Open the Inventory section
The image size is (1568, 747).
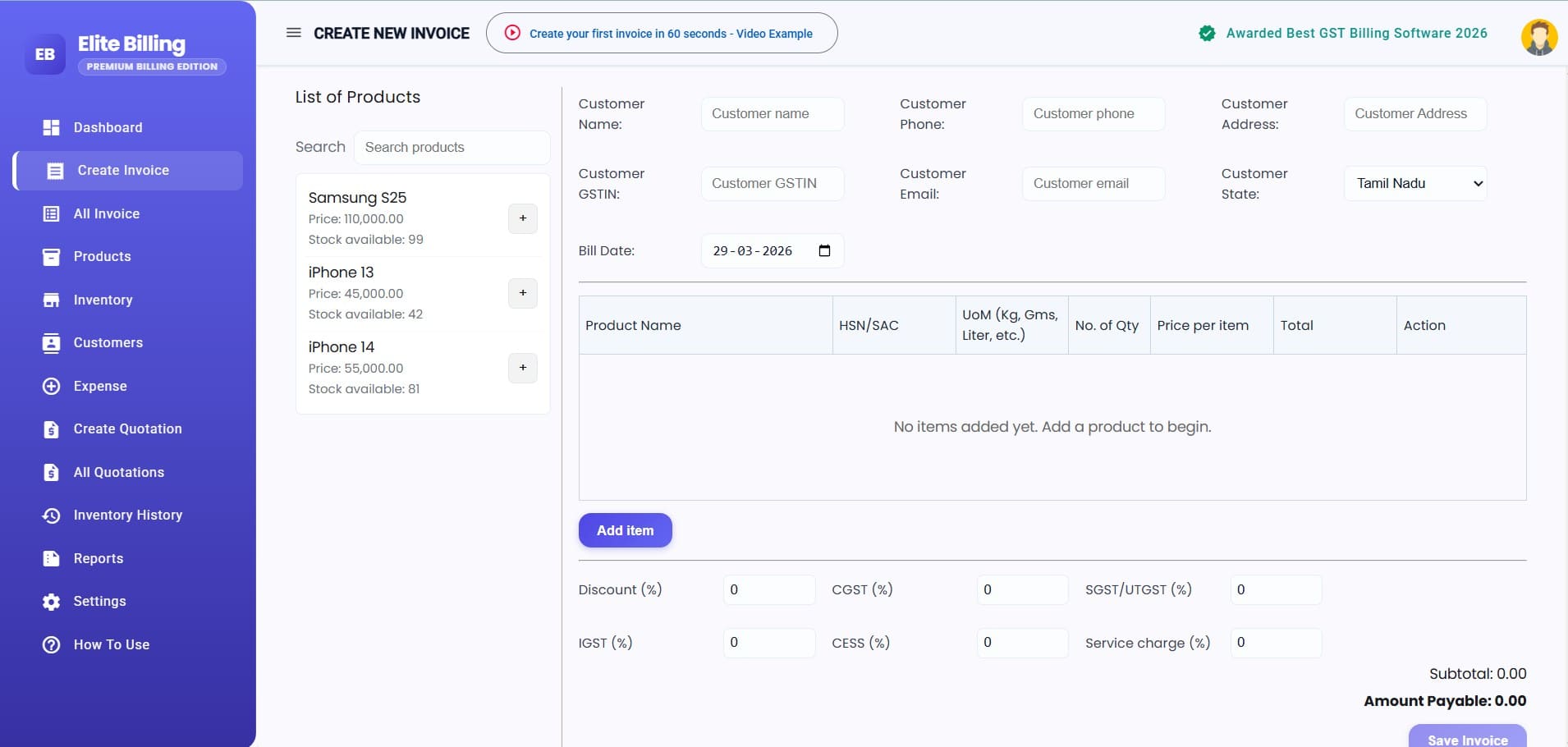click(103, 300)
